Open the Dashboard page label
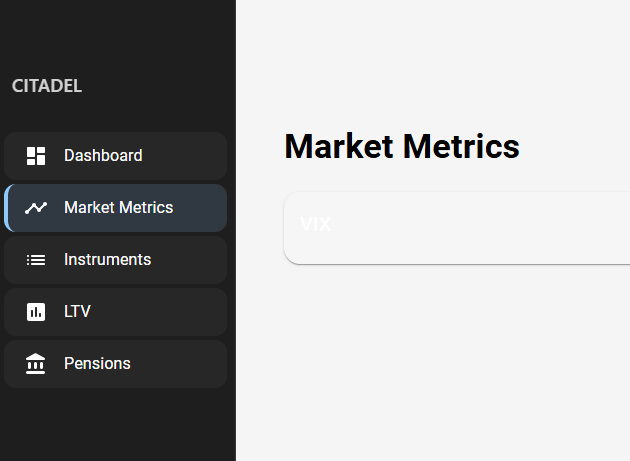 (x=103, y=156)
